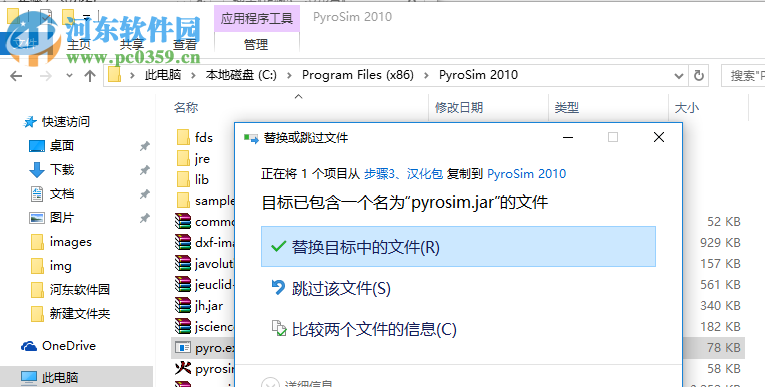Open 文档 in quick access
765x387 pixels.
point(62,193)
